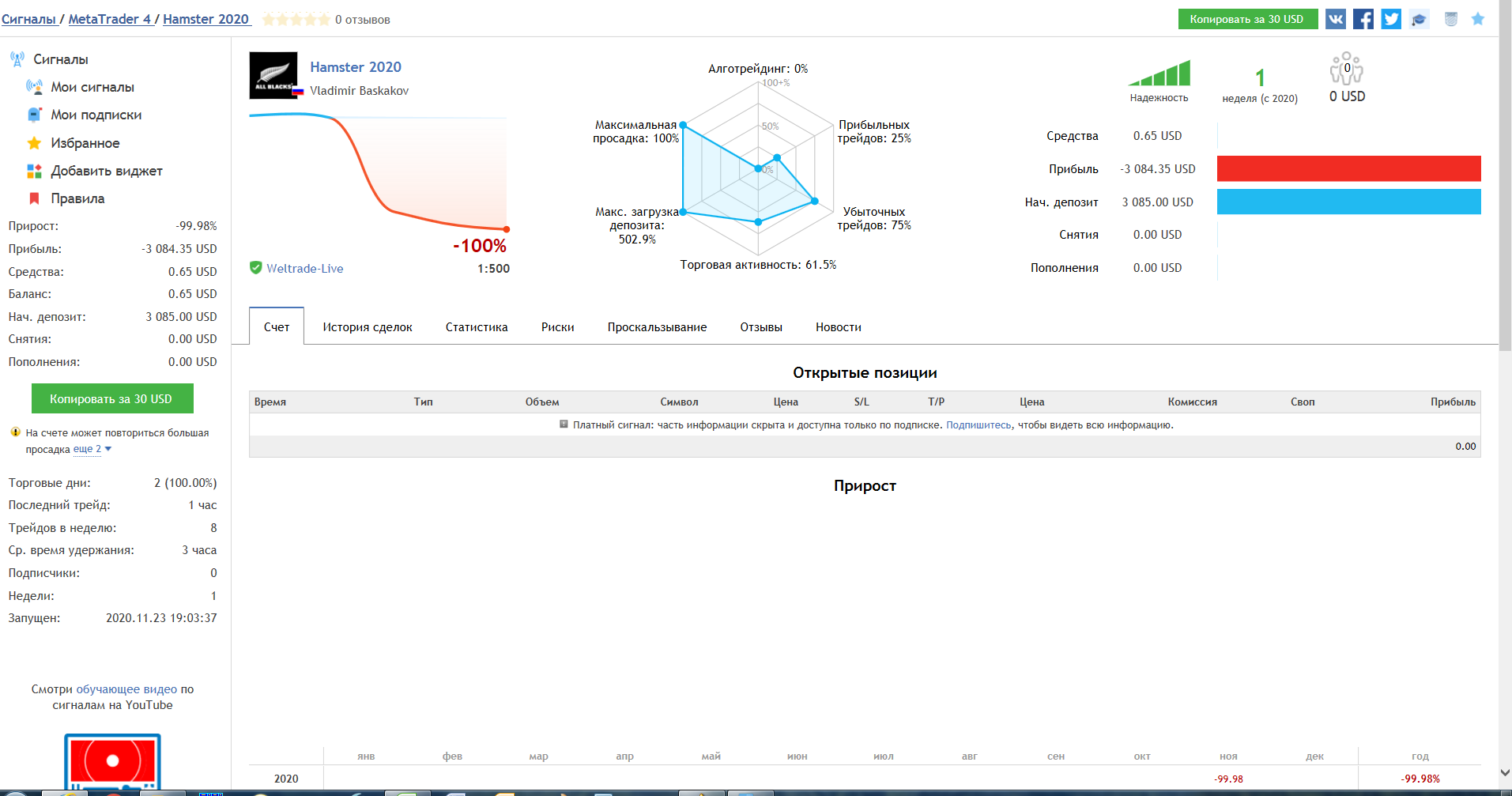This screenshot has width=1512, height=796.
Task: Go to Сигналы breadcrumb link
Action: click(28, 19)
